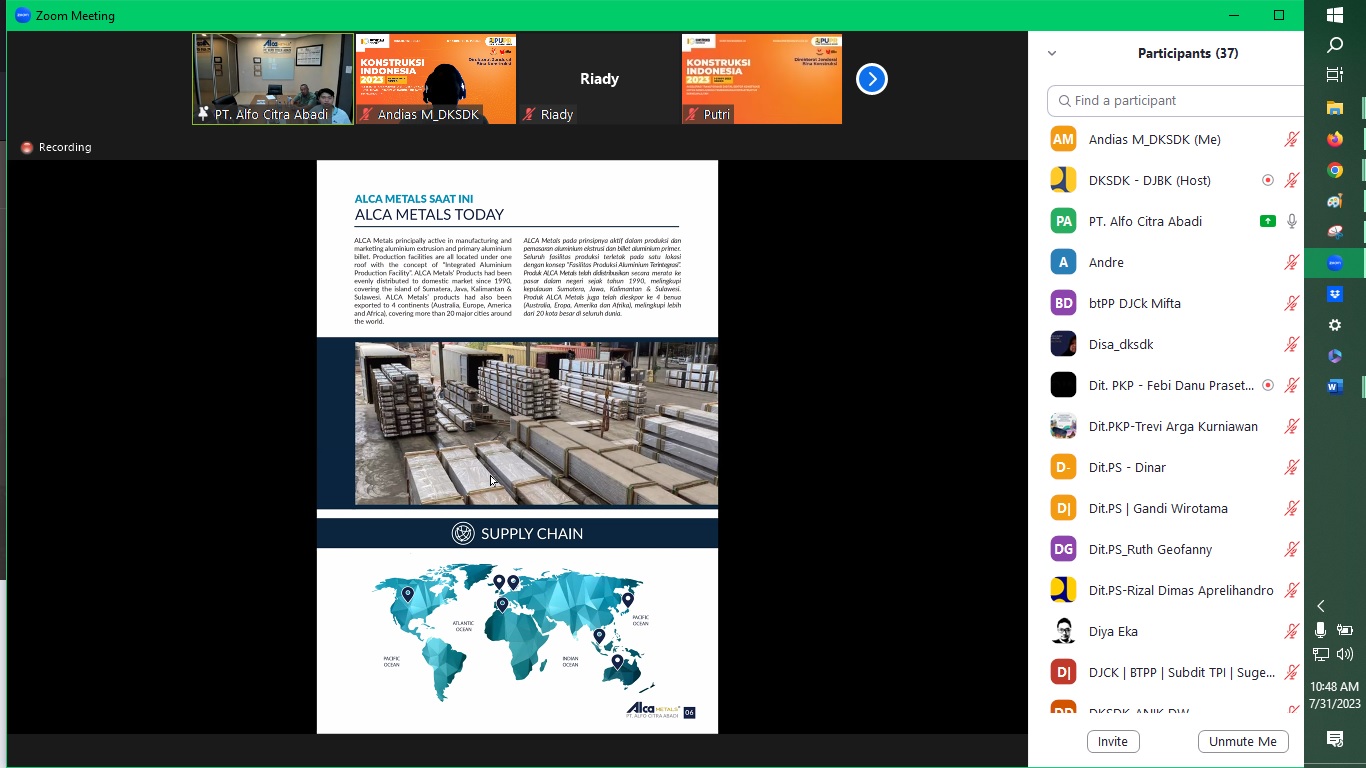Image resolution: width=1366 pixels, height=768 pixels.
Task: Open Riady video thumbnail
Action: pyautogui.click(x=599, y=79)
